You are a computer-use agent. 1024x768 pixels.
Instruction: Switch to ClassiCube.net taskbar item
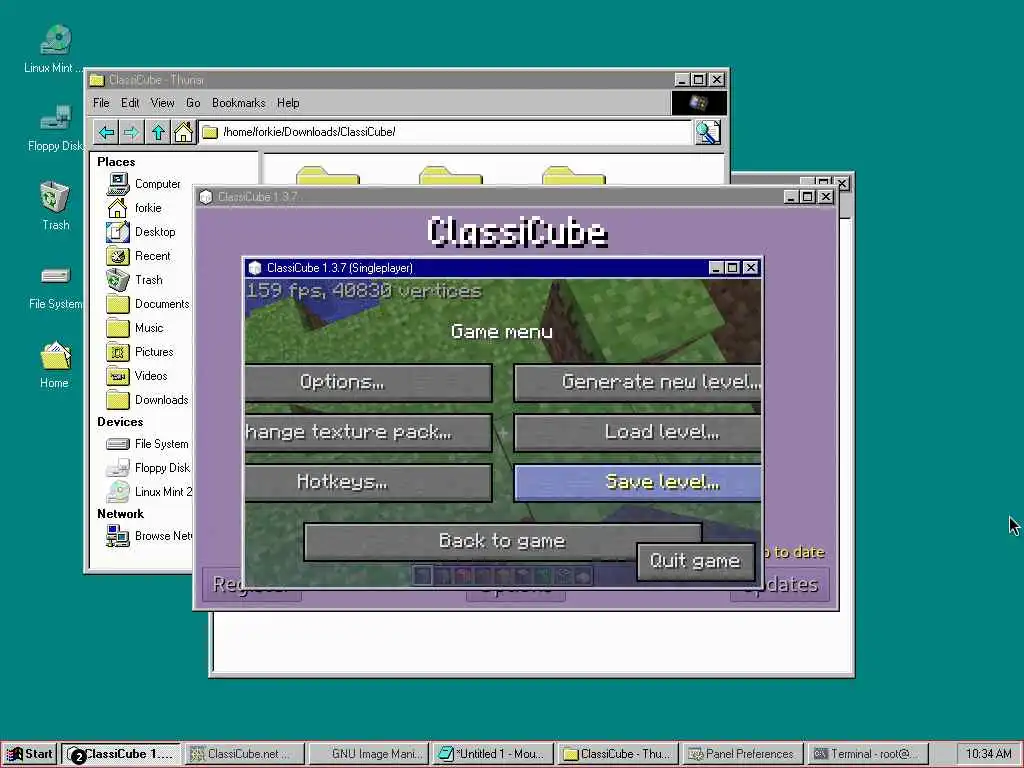(245, 754)
